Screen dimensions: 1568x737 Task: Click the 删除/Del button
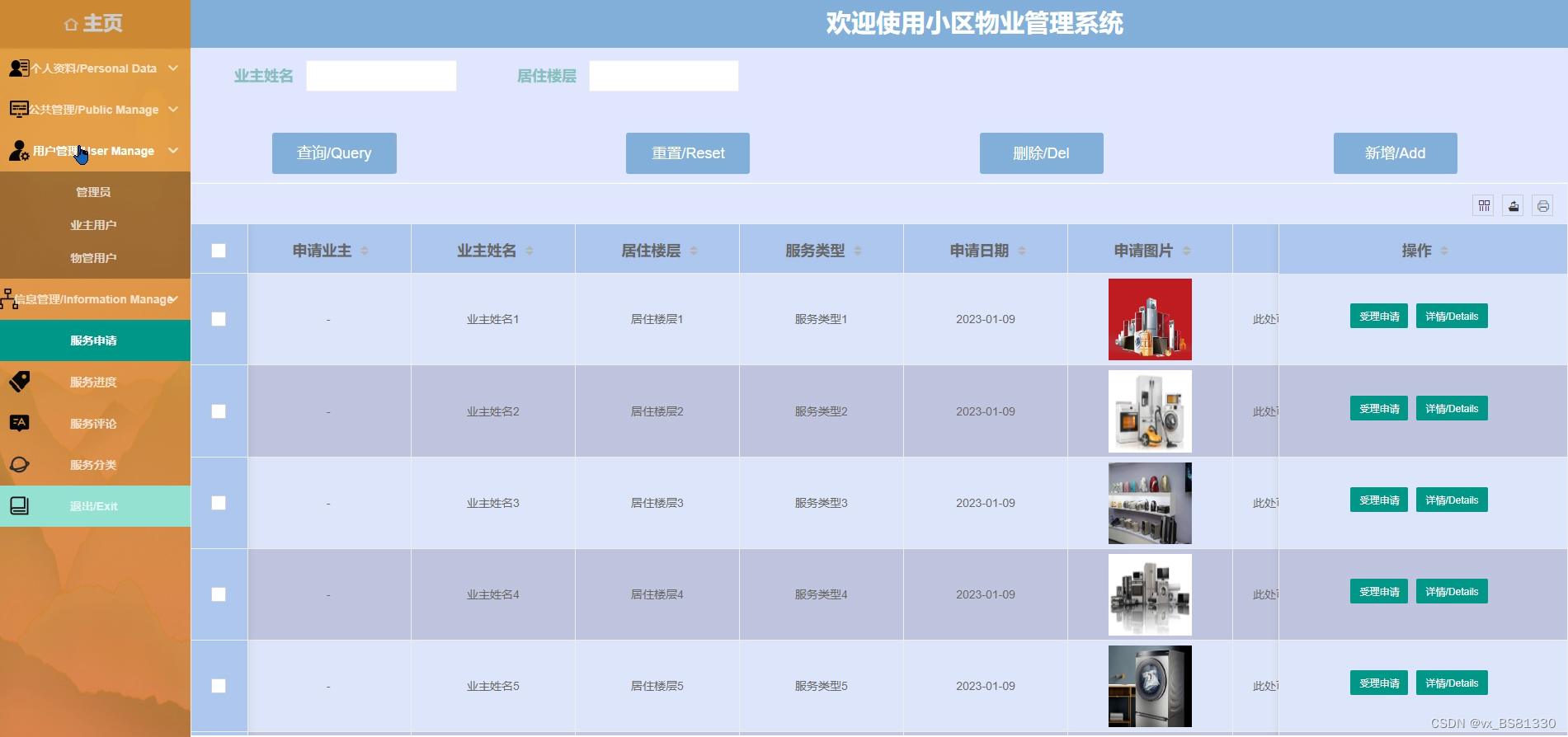pyautogui.click(x=1042, y=153)
